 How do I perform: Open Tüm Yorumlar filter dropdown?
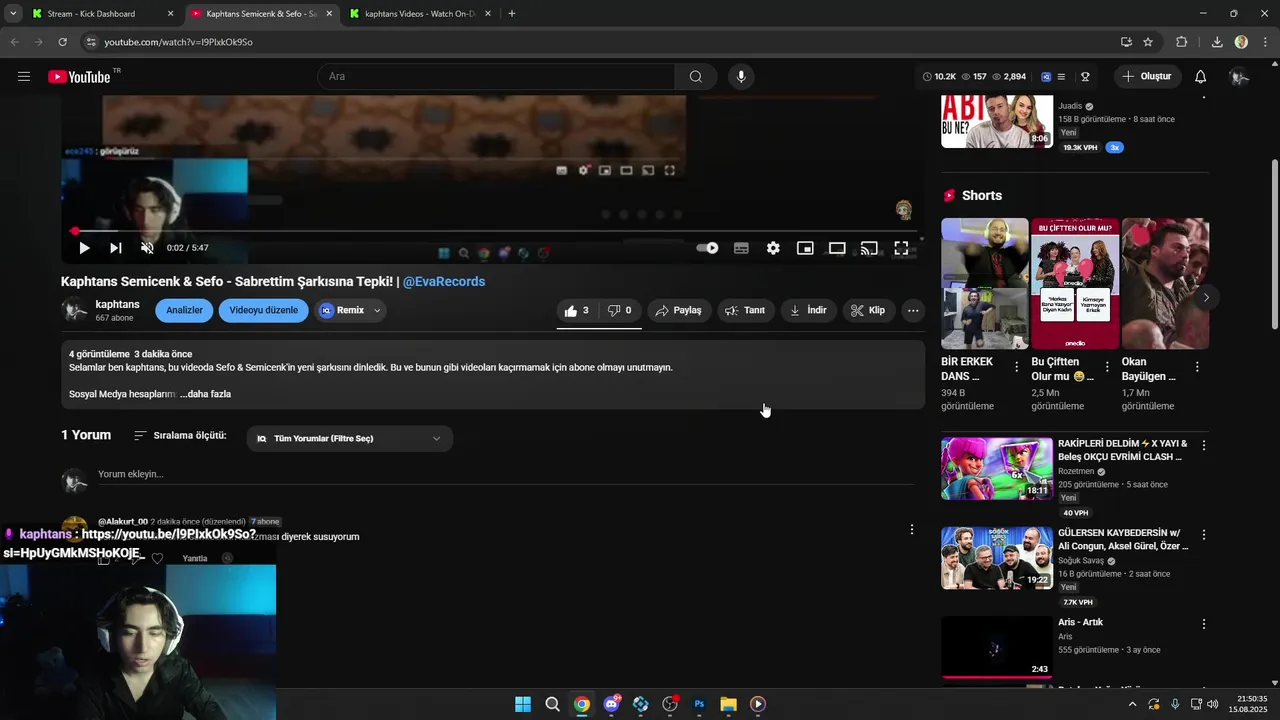pyautogui.click(x=349, y=439)
